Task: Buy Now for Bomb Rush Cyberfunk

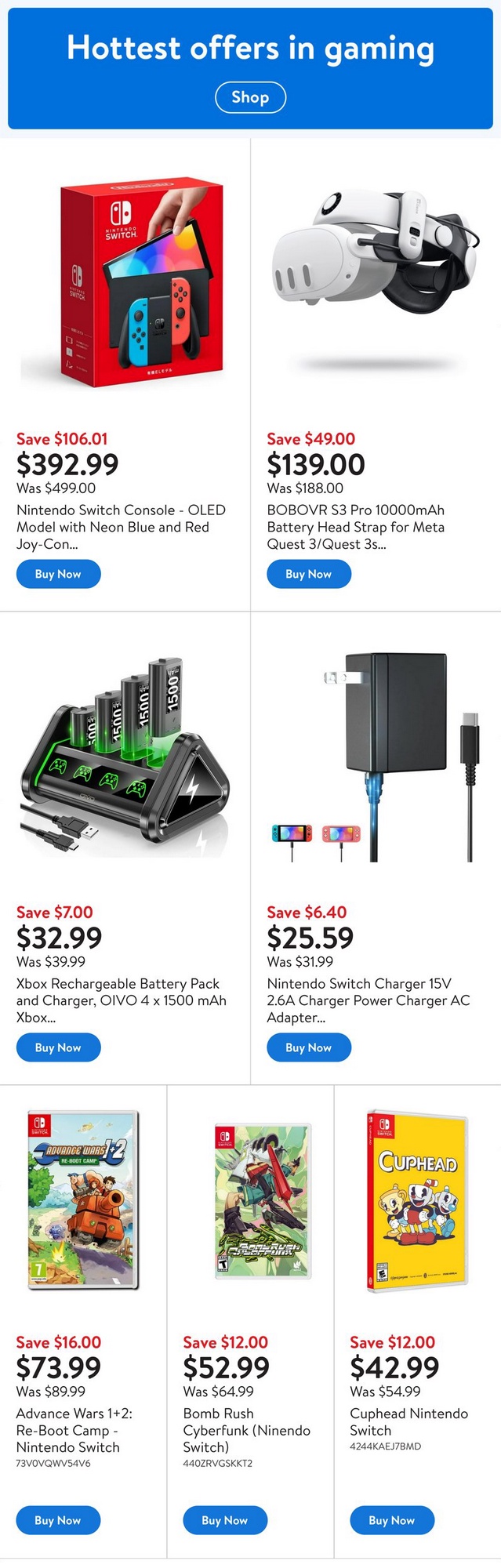Action: [225, 1520]
